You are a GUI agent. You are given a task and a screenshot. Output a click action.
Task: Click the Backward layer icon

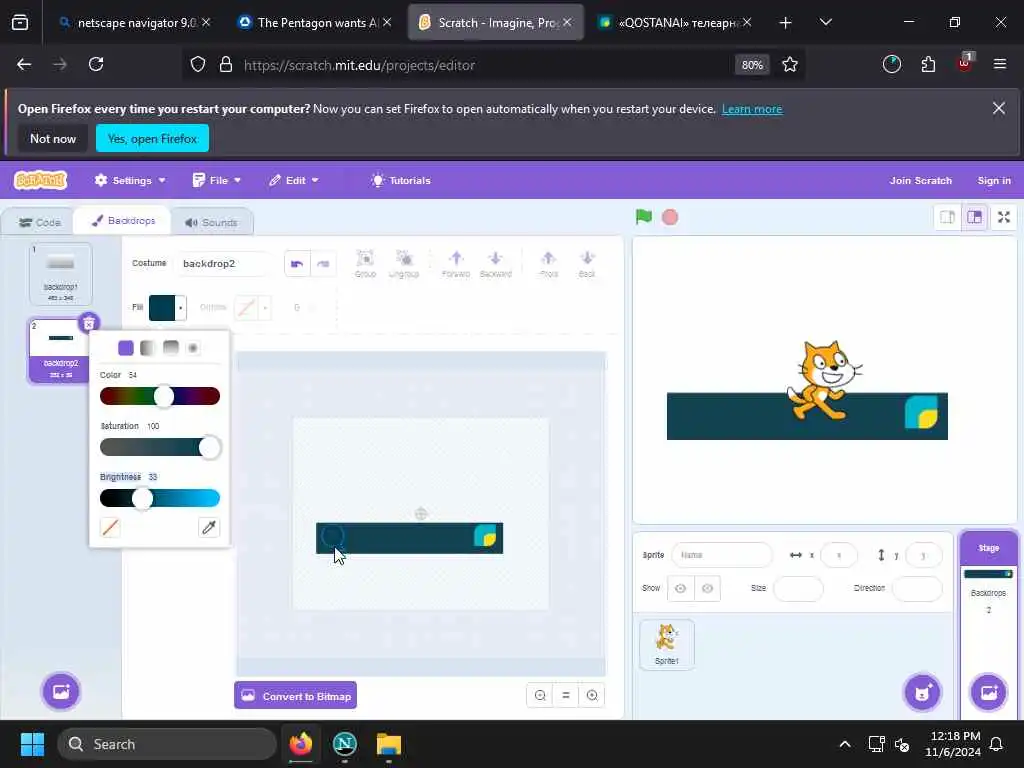point(495,264)
